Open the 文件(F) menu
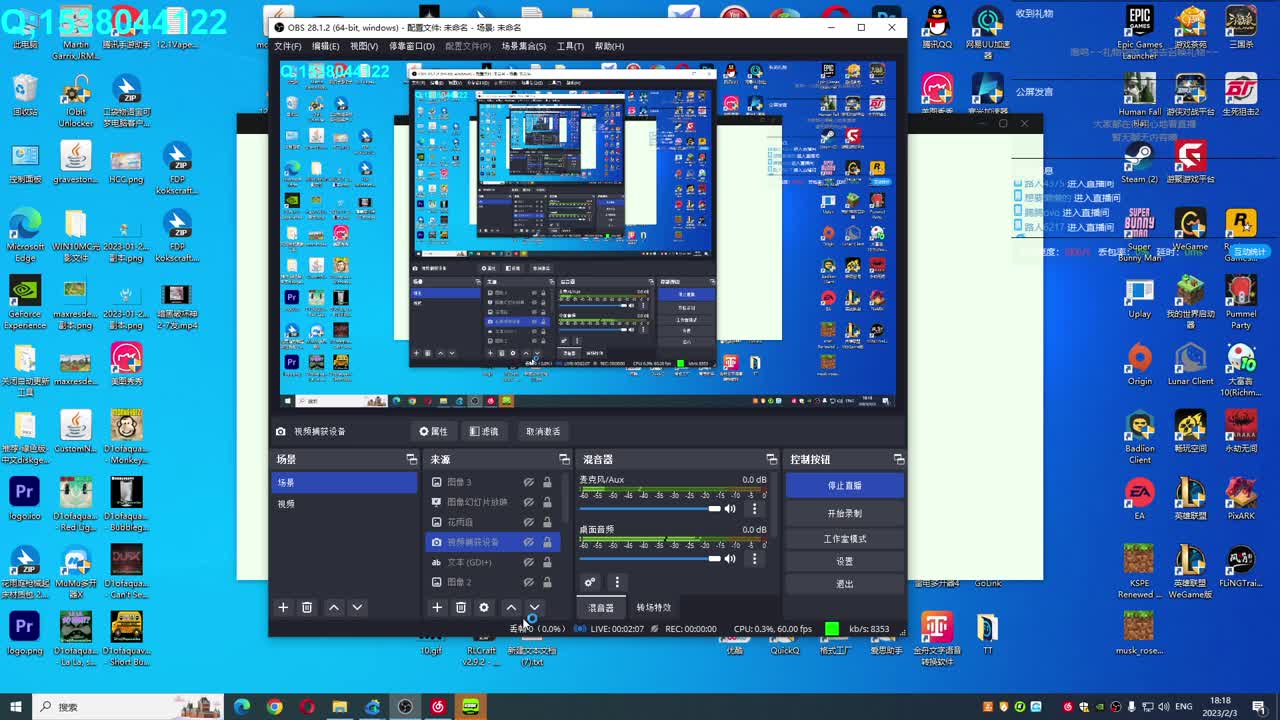 (x=288, y=46)
